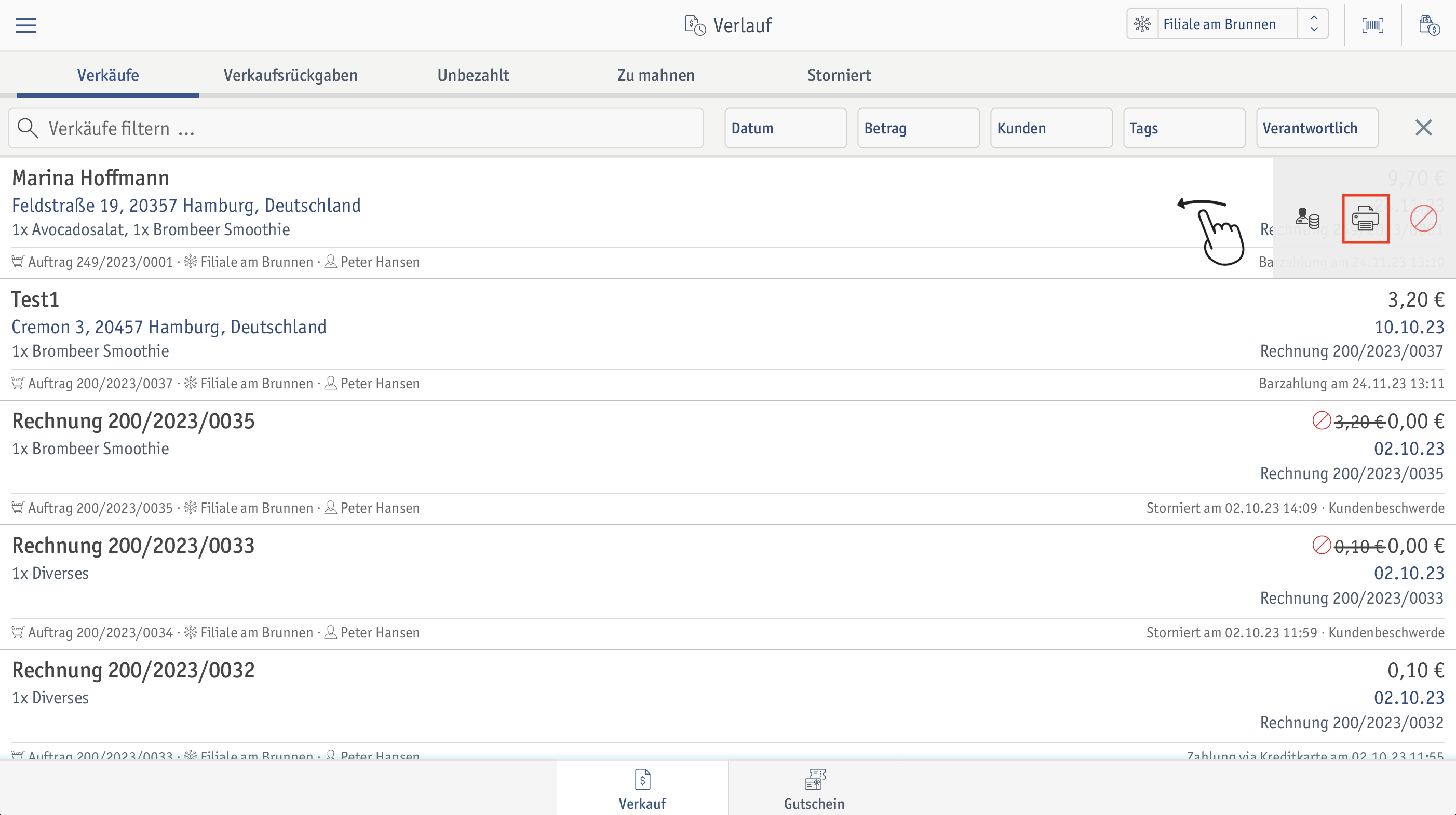1456x815 pixels.
Task: Click the red cancel icon on Marina Hoffmann row
Action: point(1423,219)
